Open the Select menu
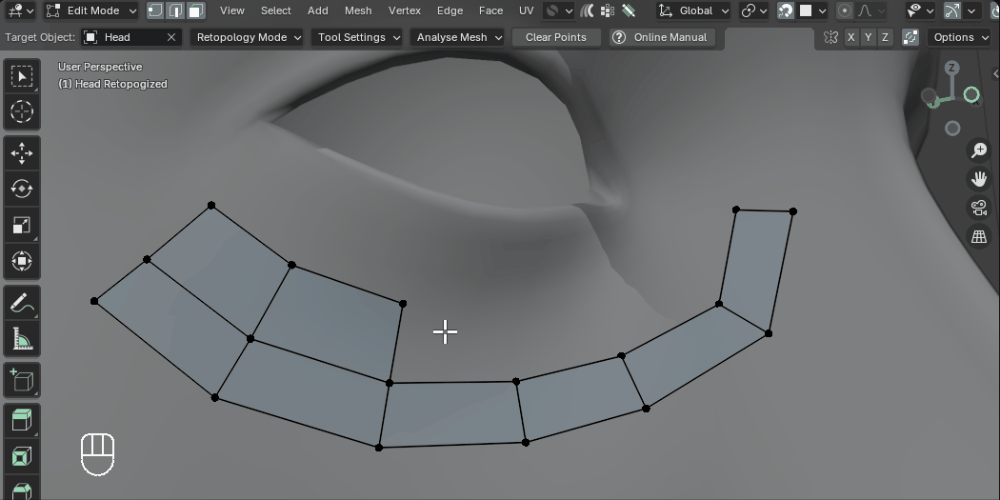 click(x=276, y=11)
